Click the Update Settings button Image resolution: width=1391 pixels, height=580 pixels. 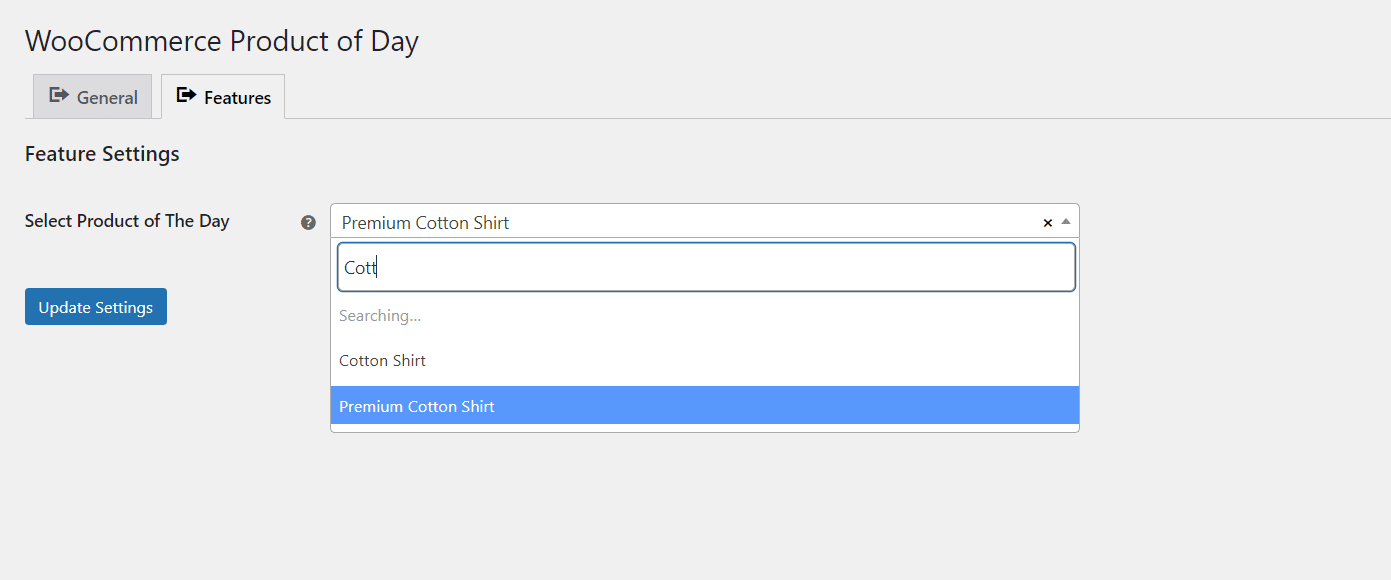pyautogui.click(x=96, y=307)
